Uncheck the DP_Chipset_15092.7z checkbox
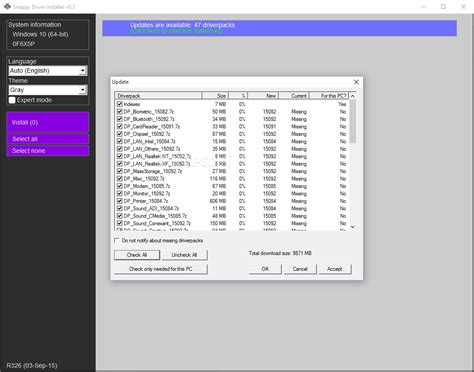 pyautogui.click(x=120, y=134)
